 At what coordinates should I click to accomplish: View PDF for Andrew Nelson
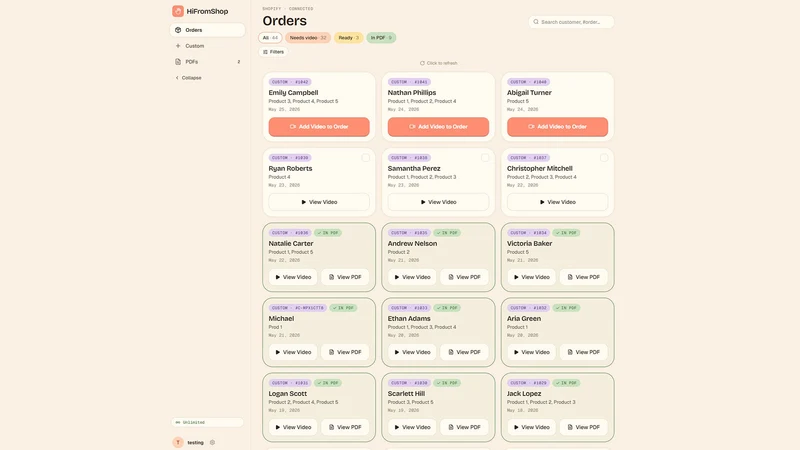[464, 277]
